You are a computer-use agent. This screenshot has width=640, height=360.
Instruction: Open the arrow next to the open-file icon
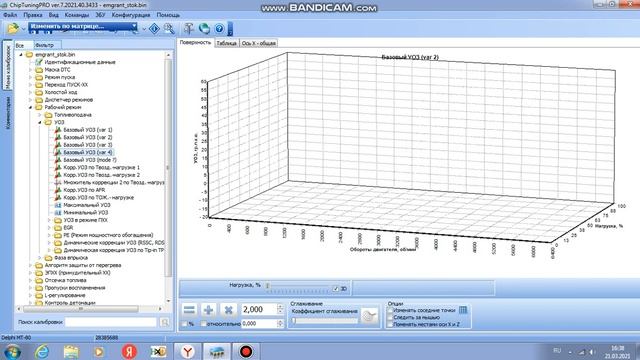[23, 29]
